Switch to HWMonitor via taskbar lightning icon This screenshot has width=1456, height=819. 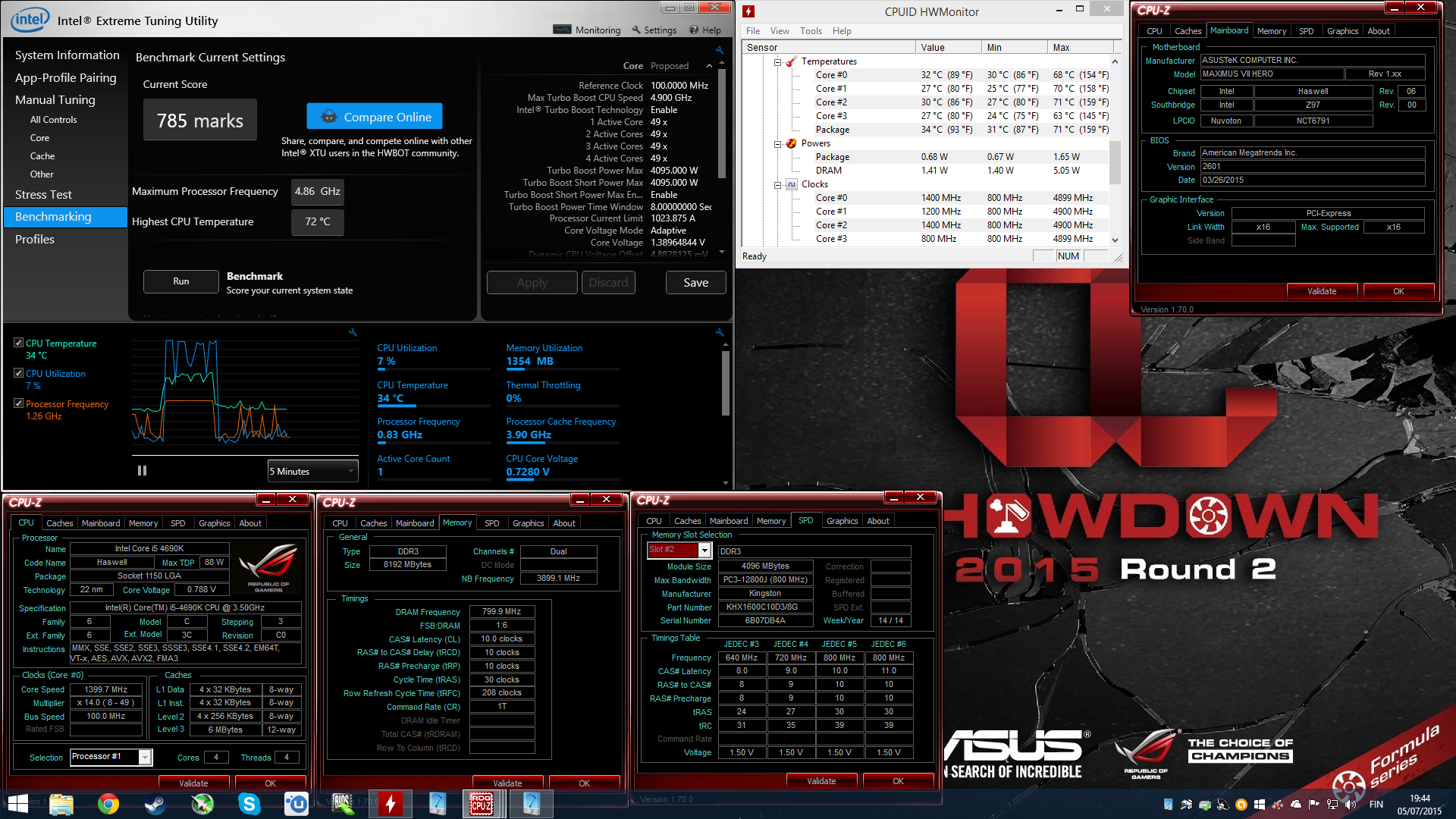(391, 804)
